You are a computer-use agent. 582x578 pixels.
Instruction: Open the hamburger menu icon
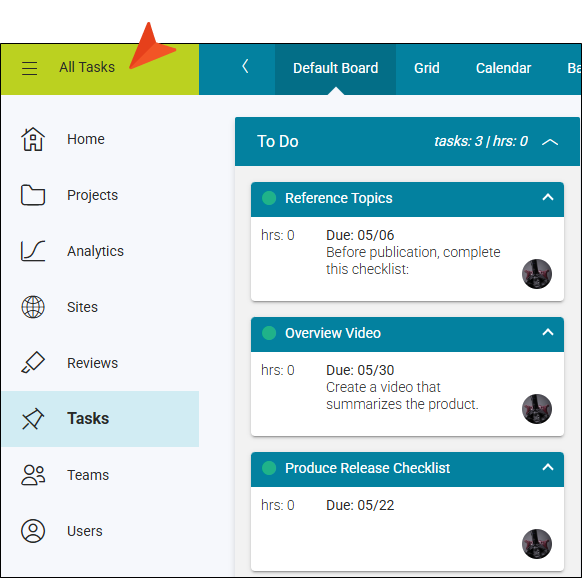point(29,68)
